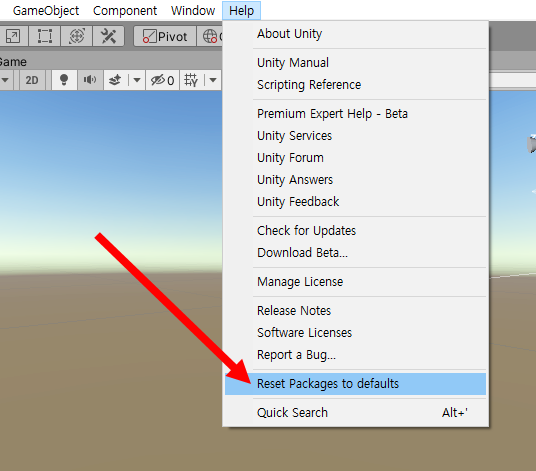Viewport: 536px width, 471px height.
Task: Open the Window menu
Action: pos(193,11)
